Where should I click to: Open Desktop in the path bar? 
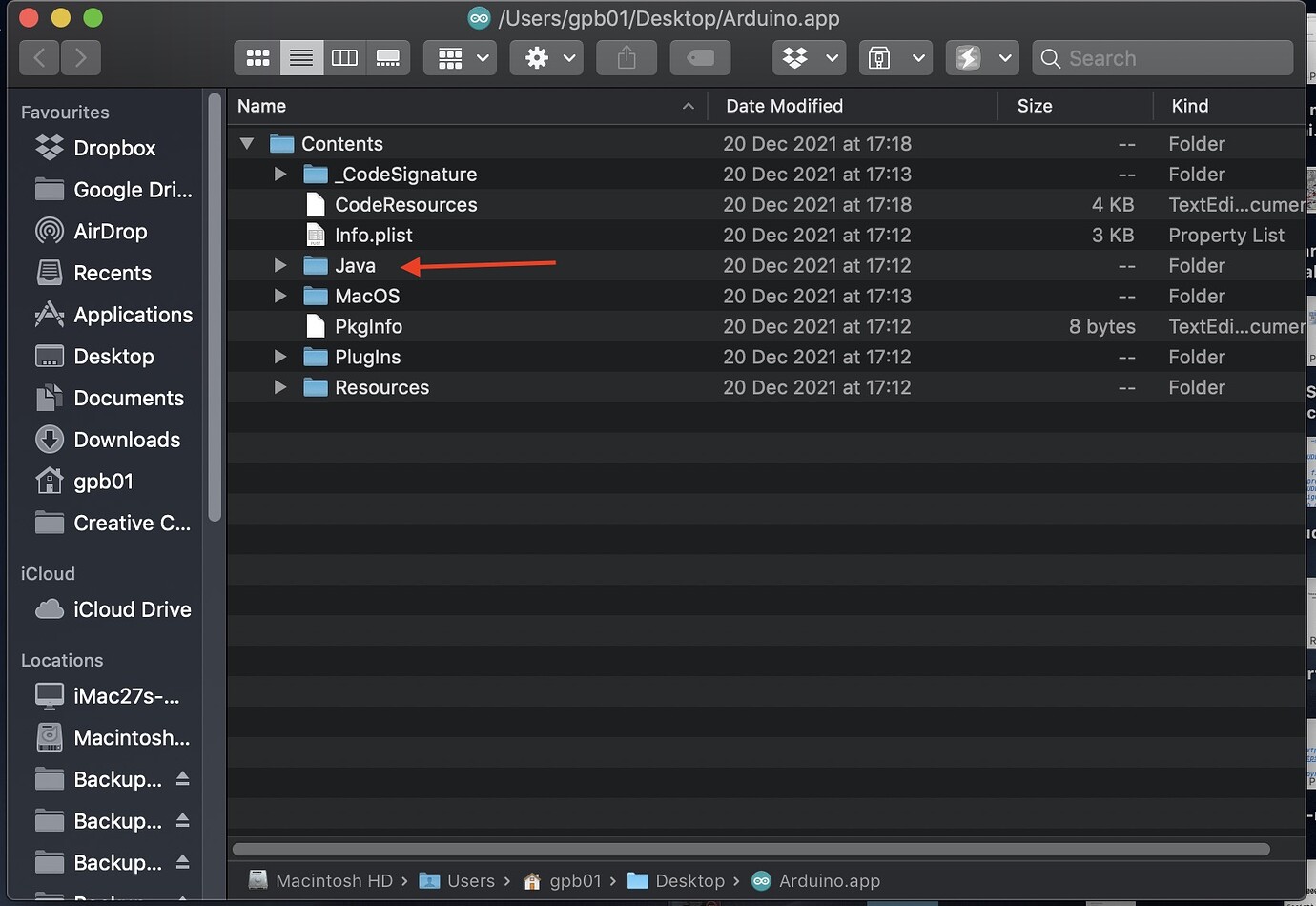pos(689,880)
